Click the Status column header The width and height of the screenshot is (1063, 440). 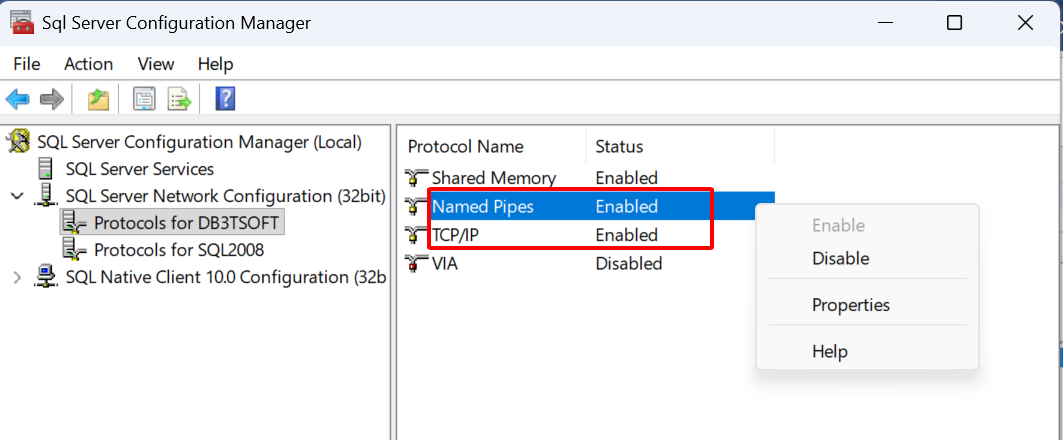pyautogui.click(x=619, y=146)
